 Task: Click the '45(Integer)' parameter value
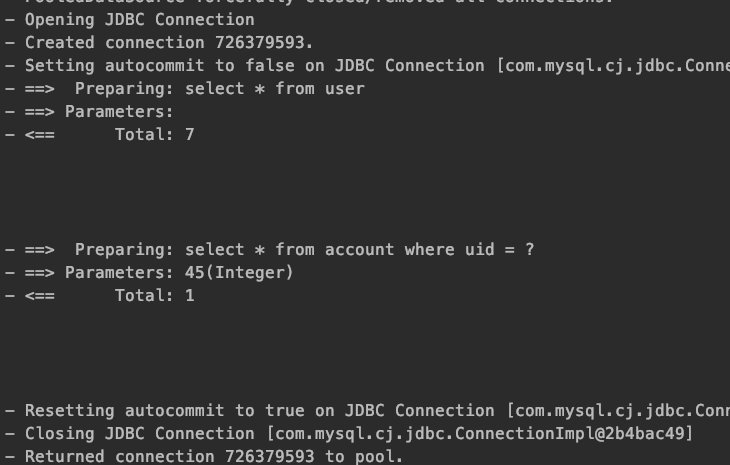click(239, 273)
